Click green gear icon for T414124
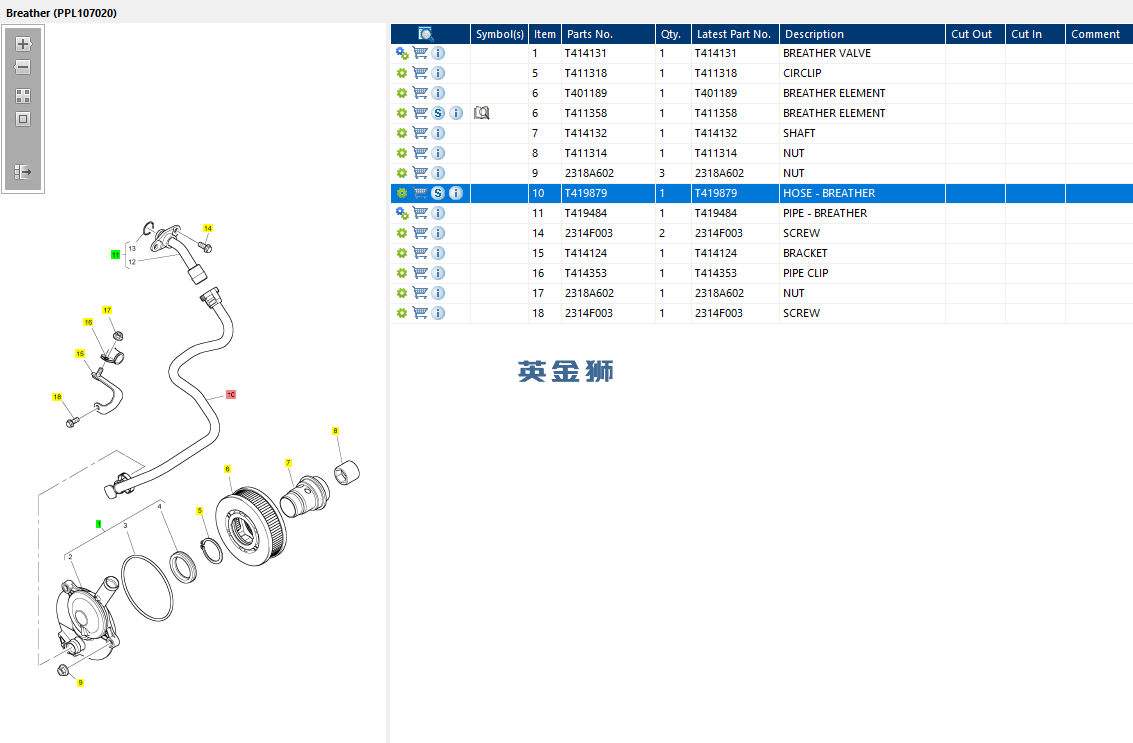The width and height of the screenshot is (1133, 743). point(402,253)
